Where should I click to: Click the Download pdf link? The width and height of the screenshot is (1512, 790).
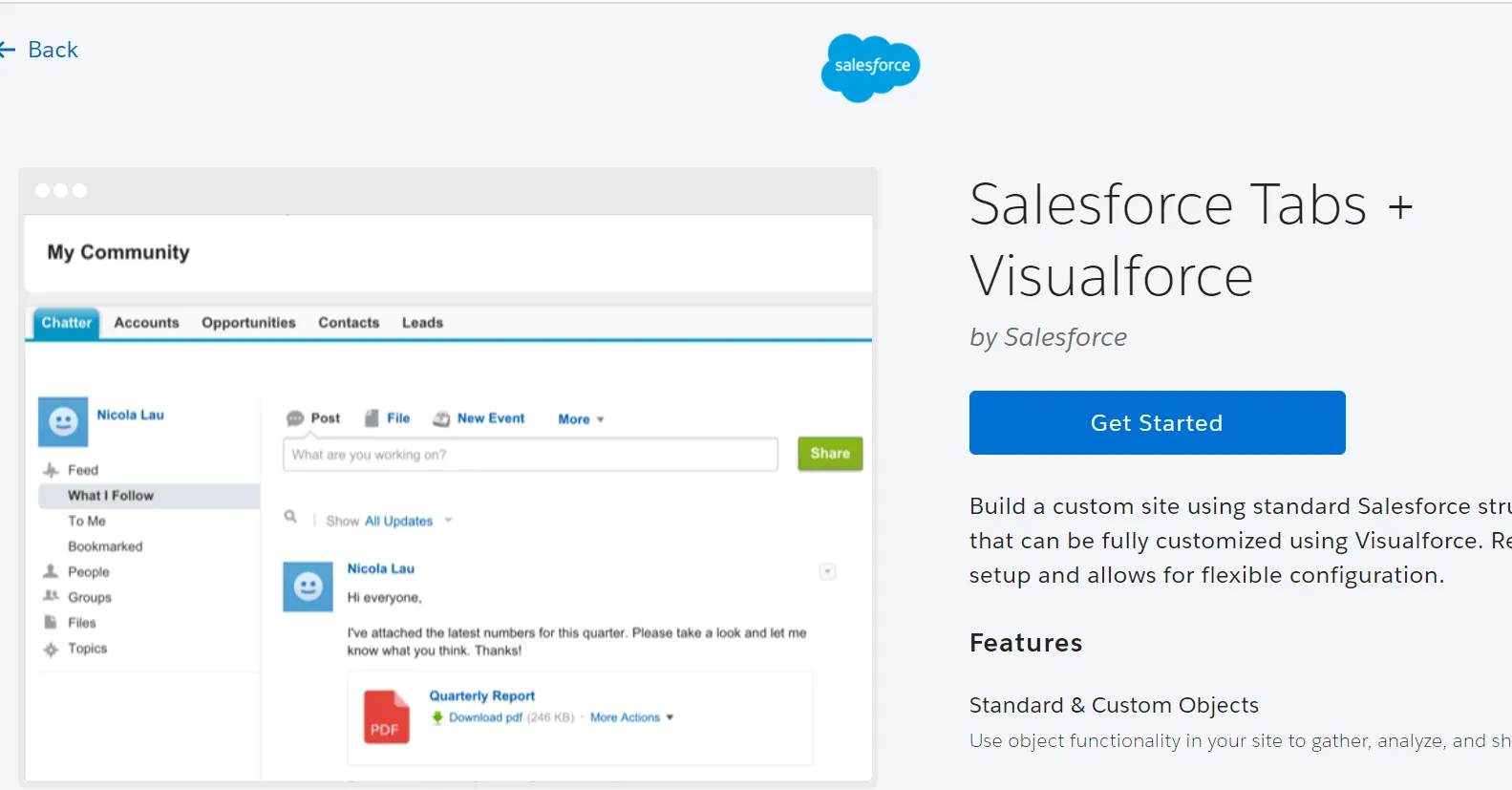[485, 717]
